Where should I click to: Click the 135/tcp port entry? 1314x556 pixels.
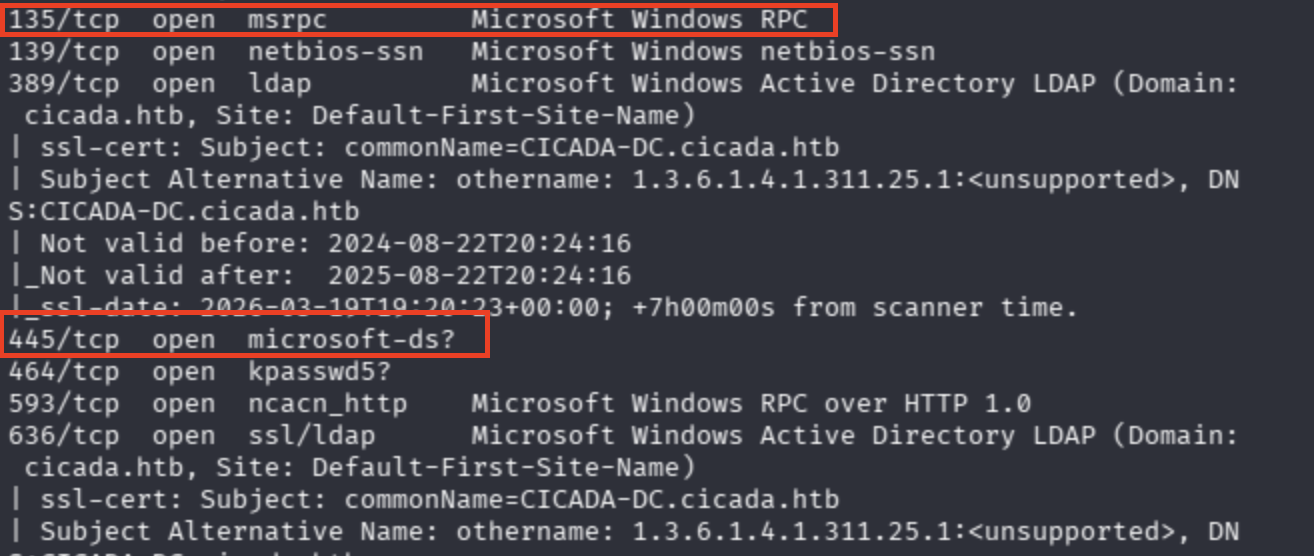[x=64, y=19]
